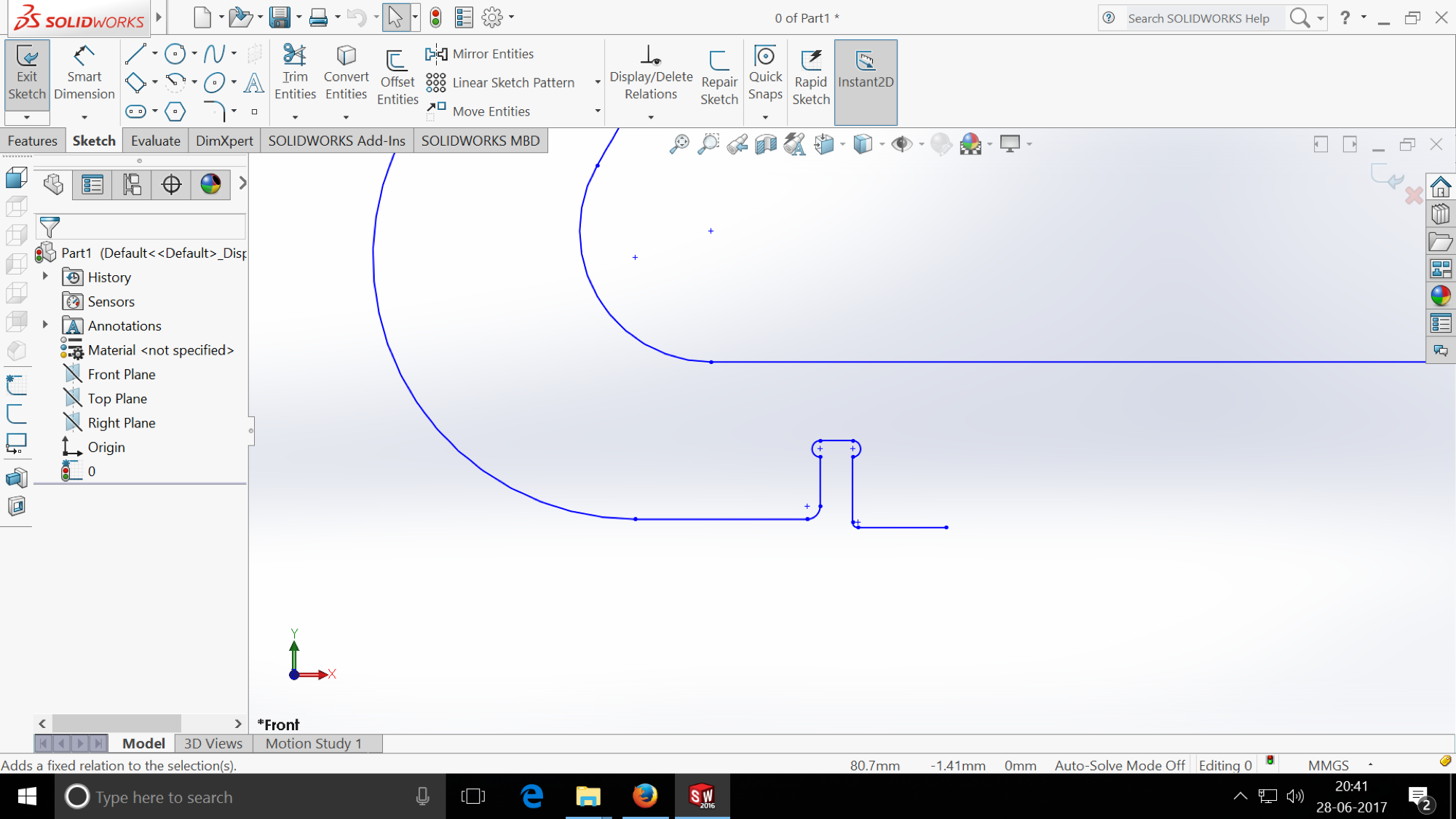The height and width of the screenshot is (819, 1456).
Task: Open Display/Delete Relations
Action: 651,73
